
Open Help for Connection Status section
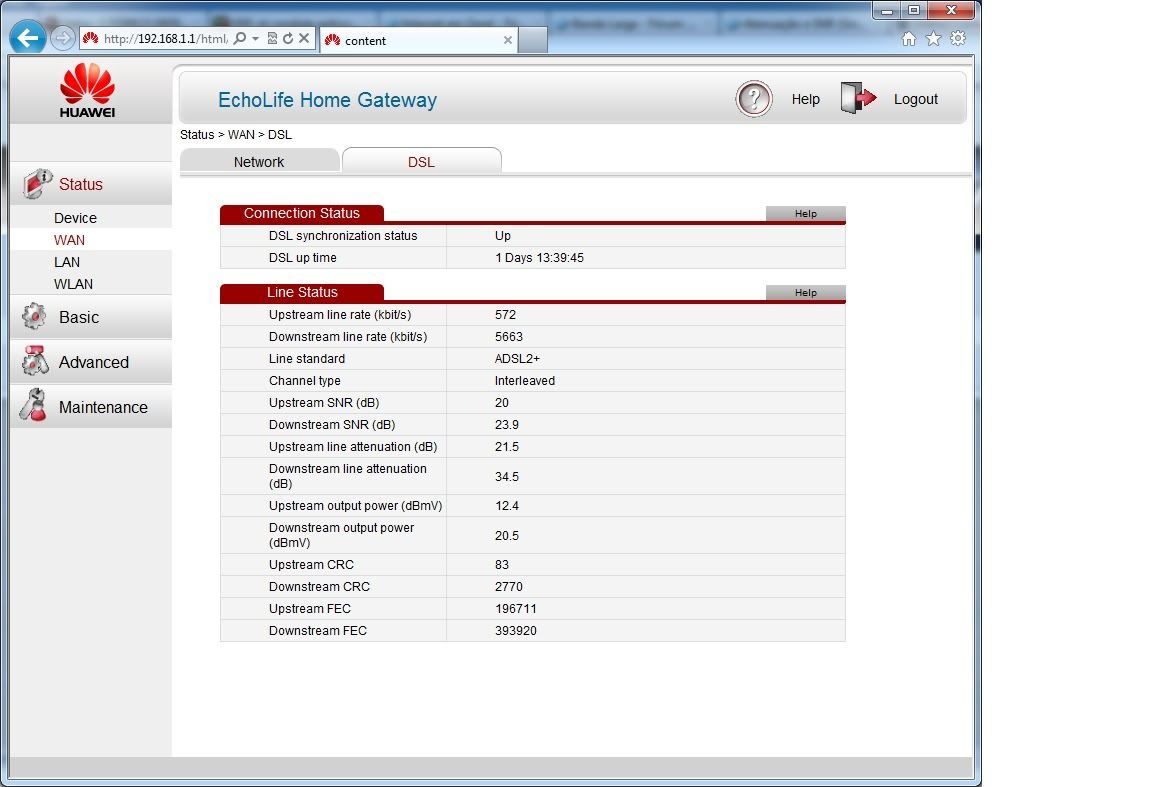[x=805, y=214]
